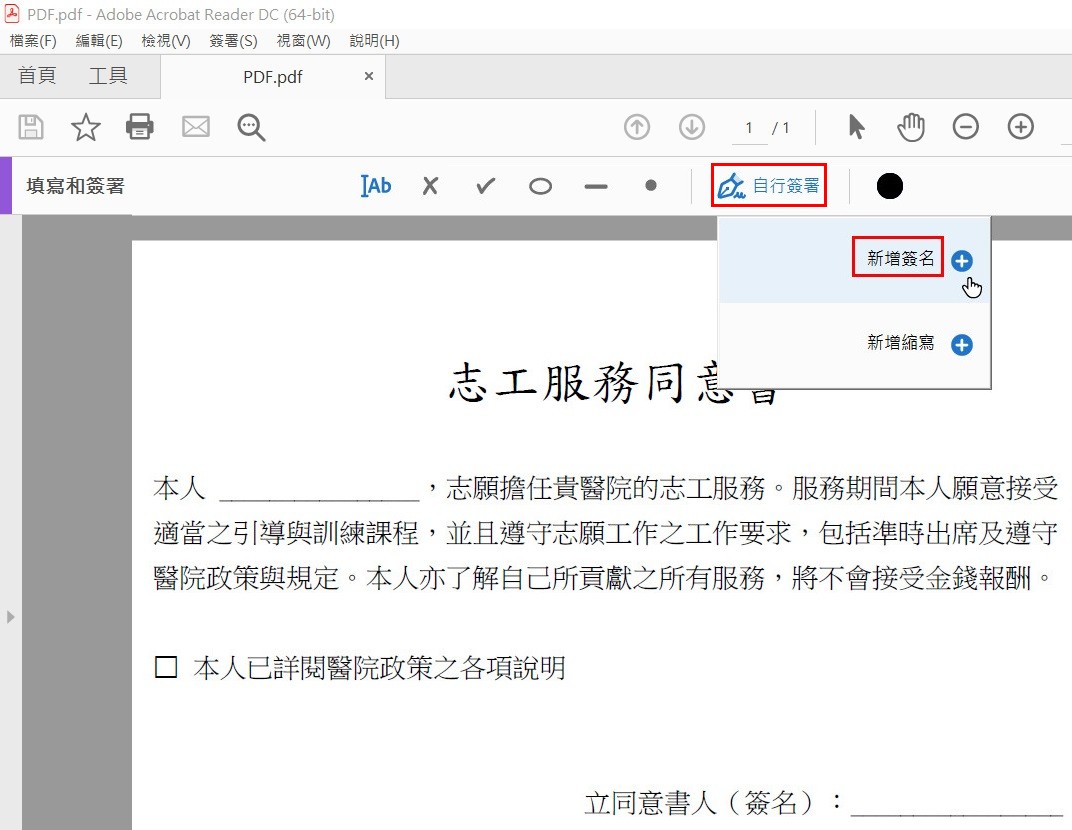The width and height of the screenshot is (1072, 830).
Task: Open the 檔案(F) menu
Action: tap(33, 41)
